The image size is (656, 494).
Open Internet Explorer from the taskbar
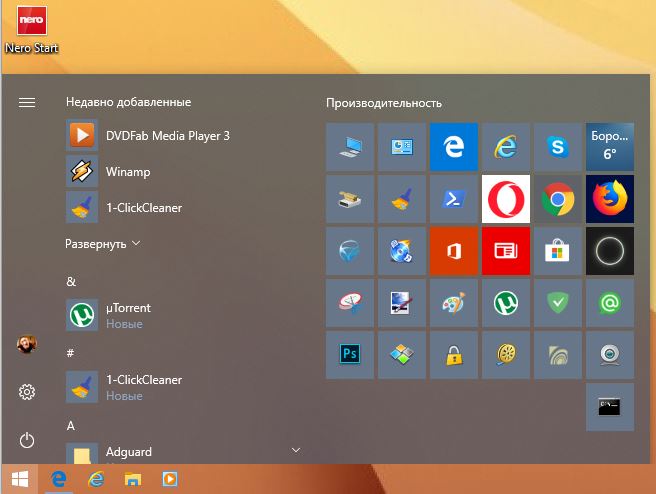pyautogui.click(x=96, y=479)
